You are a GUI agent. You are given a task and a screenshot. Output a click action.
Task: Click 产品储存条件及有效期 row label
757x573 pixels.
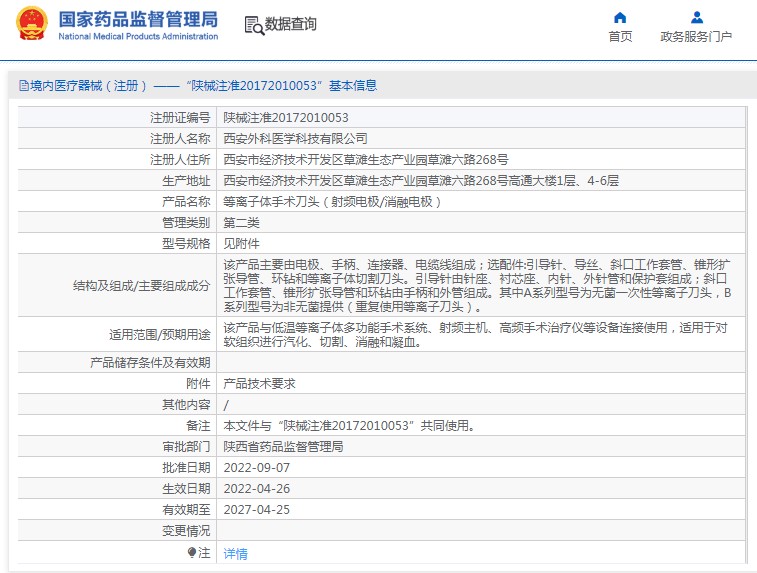(150, 363)
